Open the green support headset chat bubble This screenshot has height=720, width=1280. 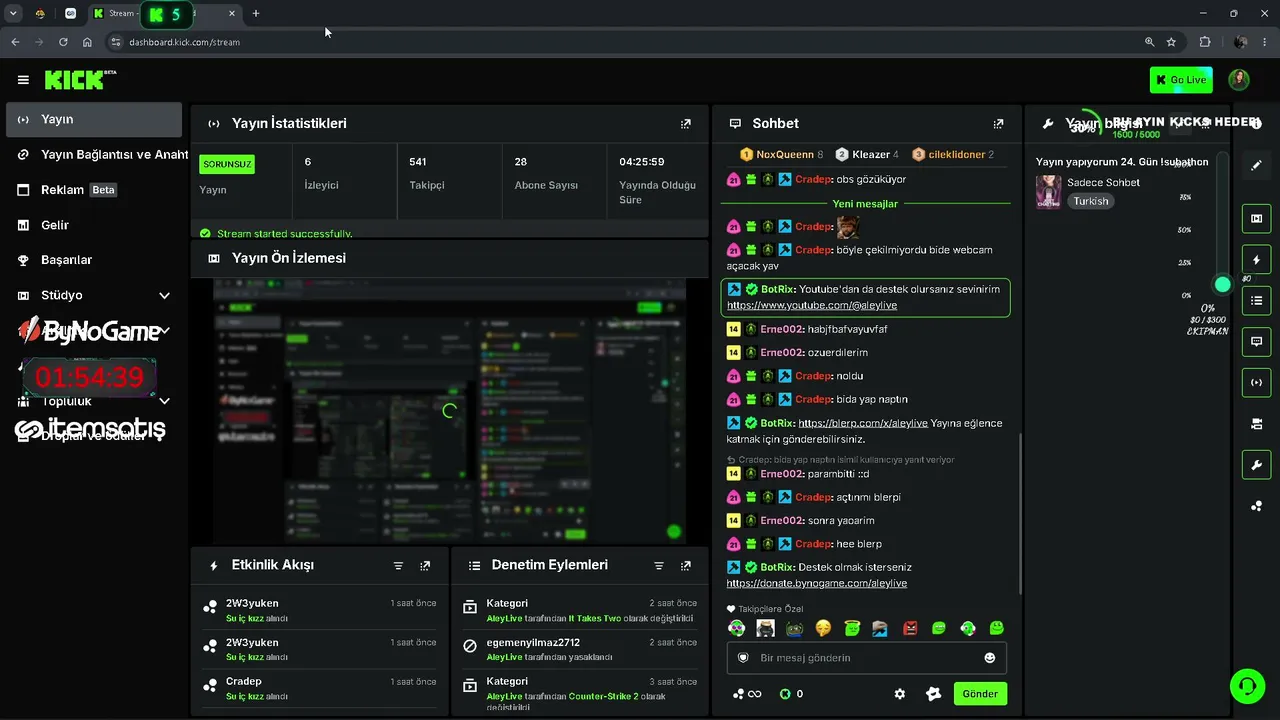(x=1247, y=686)
